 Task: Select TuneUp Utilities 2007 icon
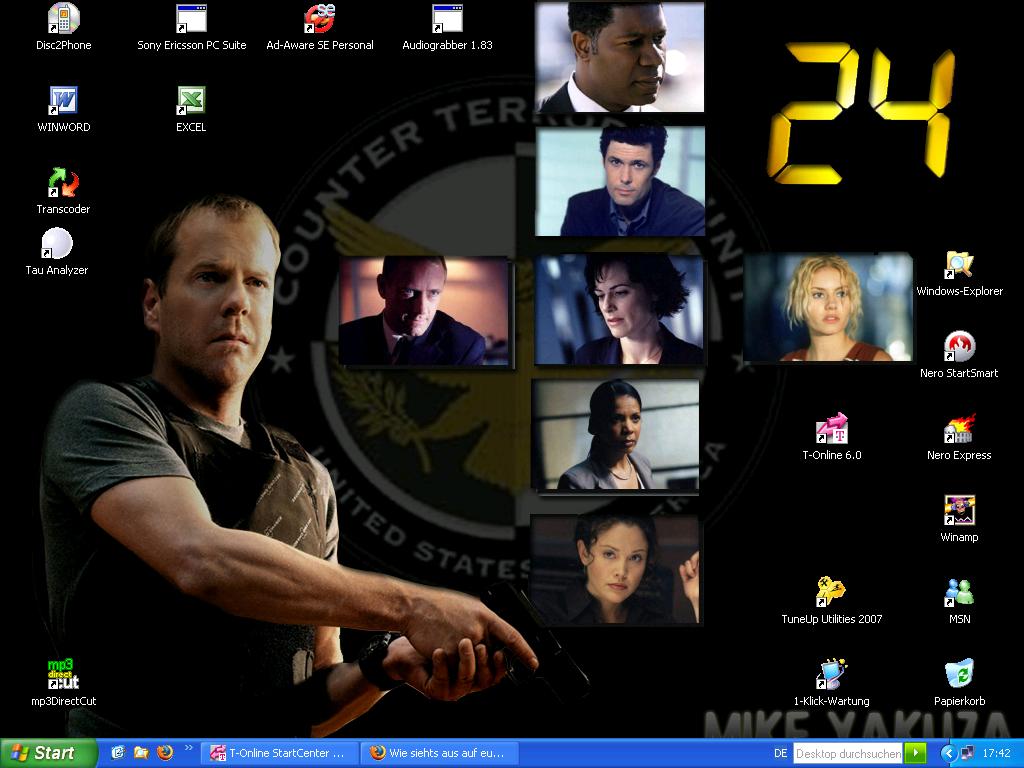(831, 593)
